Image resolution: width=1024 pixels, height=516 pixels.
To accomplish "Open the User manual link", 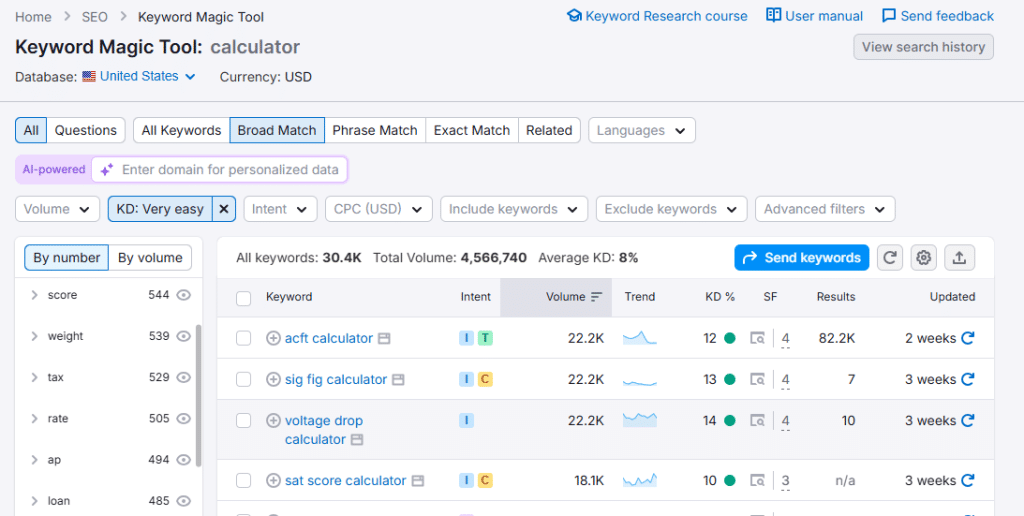I will pyautogui.click(x=814, y=16).
